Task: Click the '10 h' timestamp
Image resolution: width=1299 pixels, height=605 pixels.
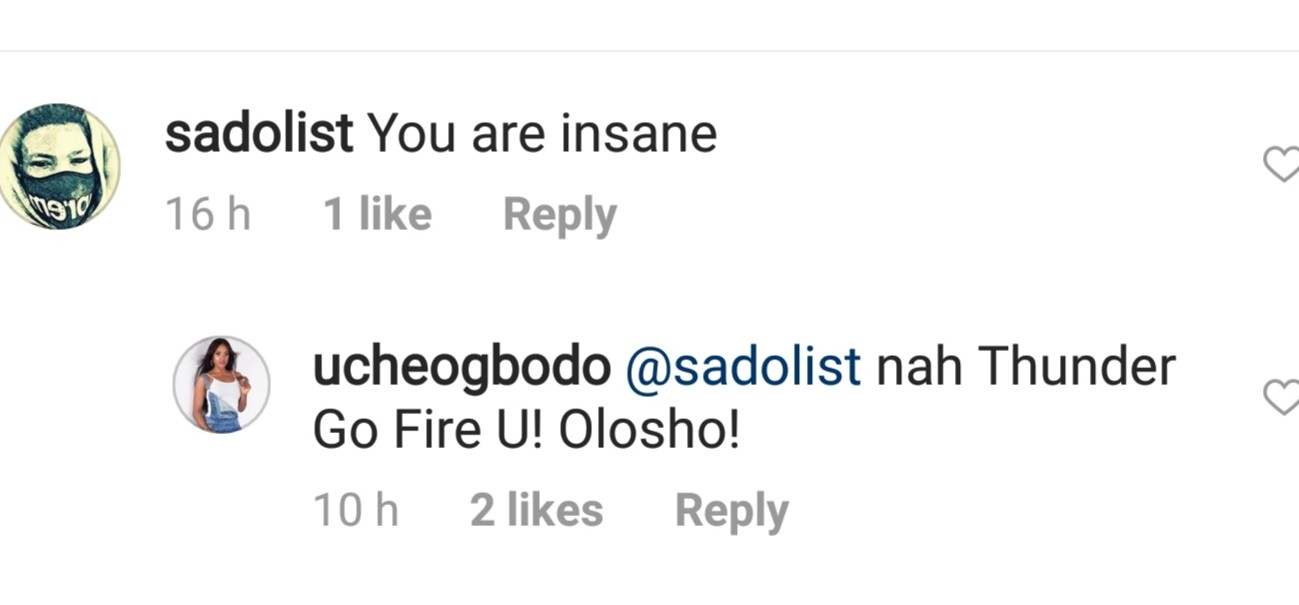Action: (x=356, y=509)
